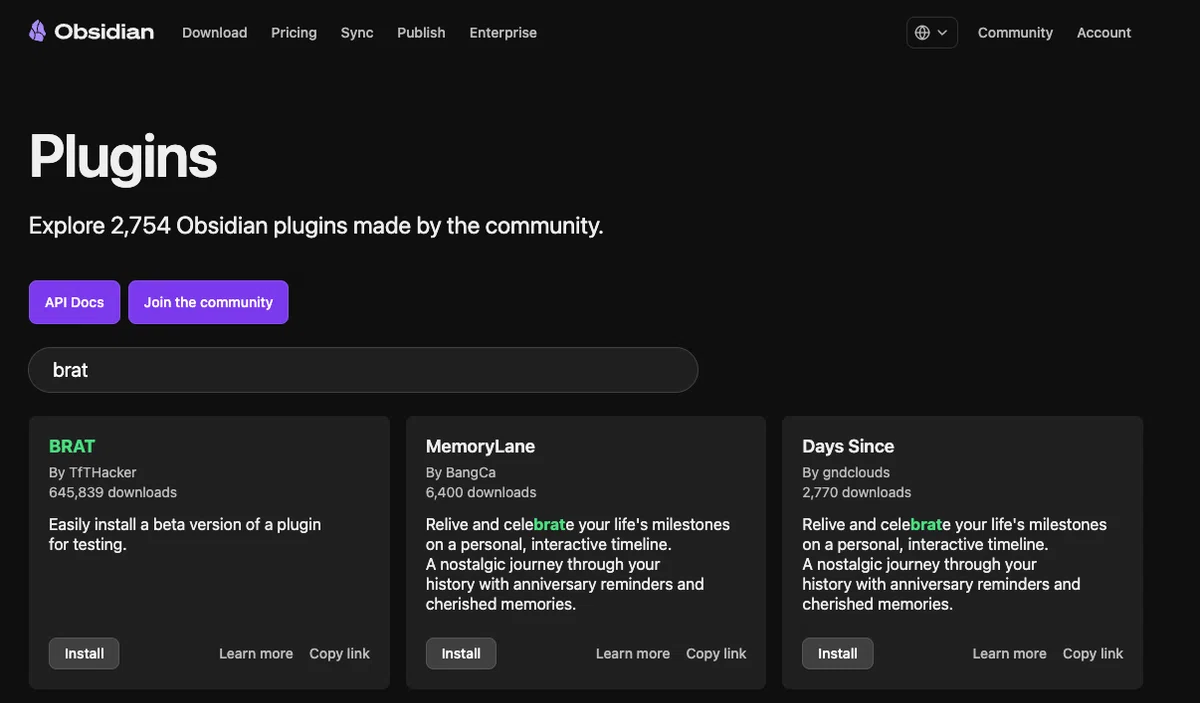This screenshot has width=1200, height=703.
Task: Learn more about the BRAT plugin
Action: [x=256, y=653]
